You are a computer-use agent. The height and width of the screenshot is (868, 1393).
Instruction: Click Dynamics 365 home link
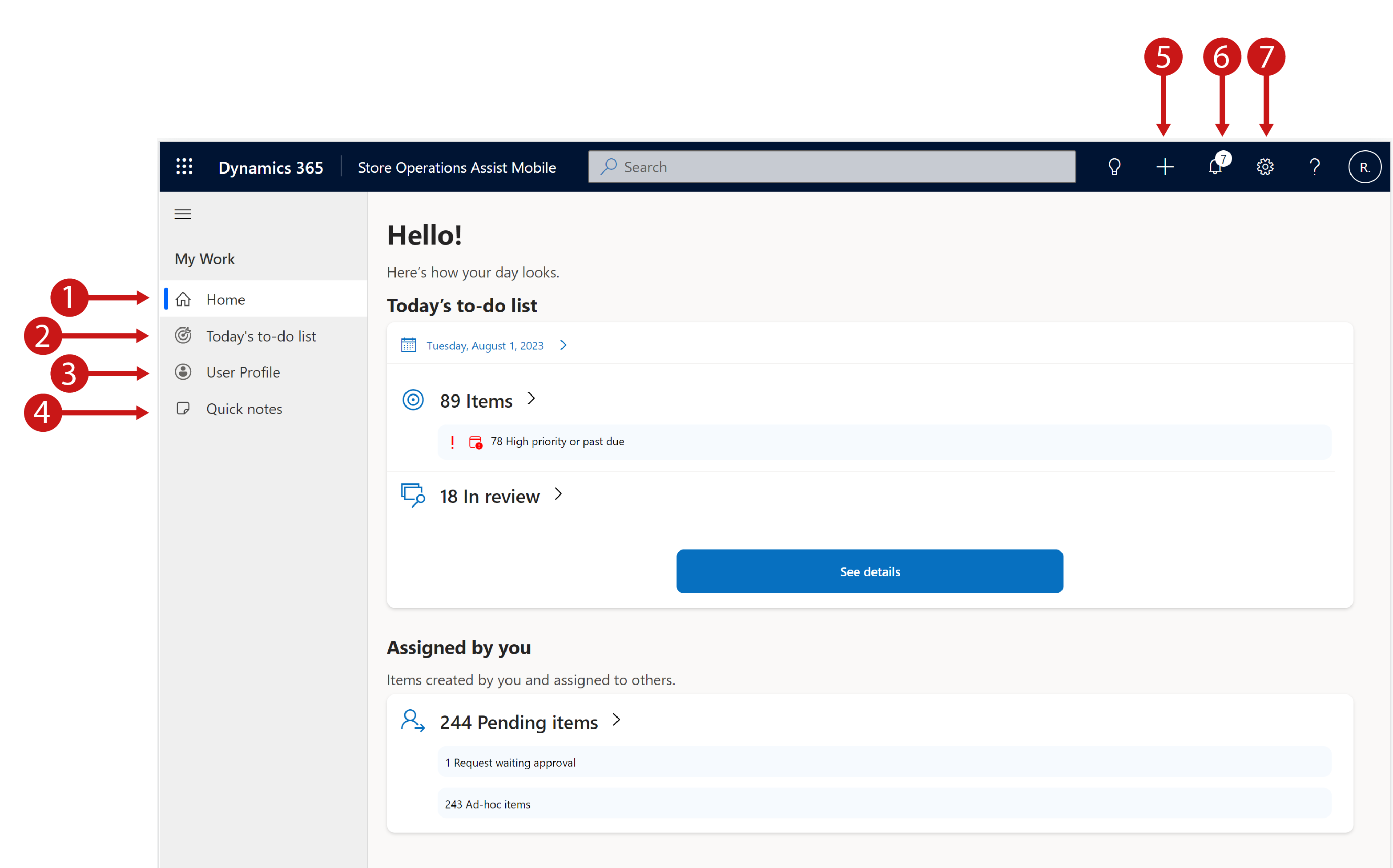[x=271, y=166]
